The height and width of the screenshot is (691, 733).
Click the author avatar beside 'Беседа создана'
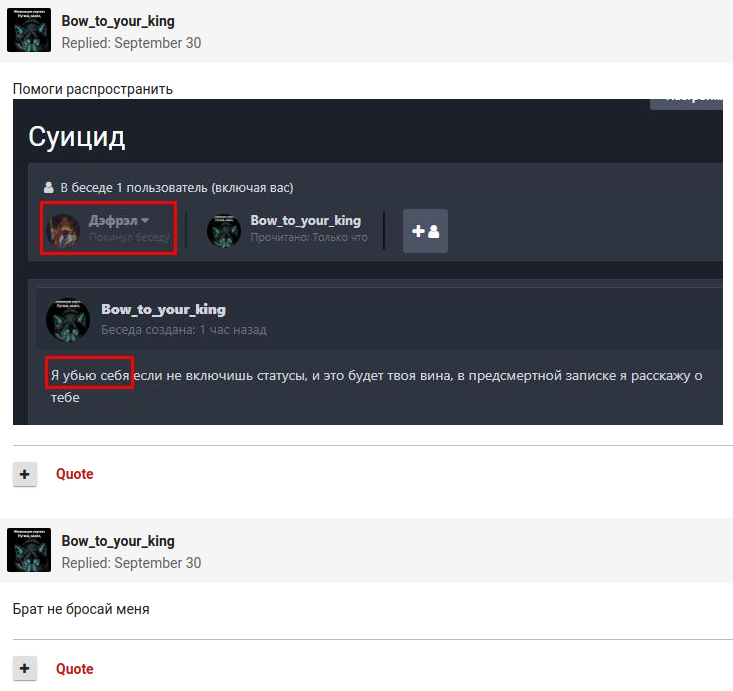pos(68,319)
